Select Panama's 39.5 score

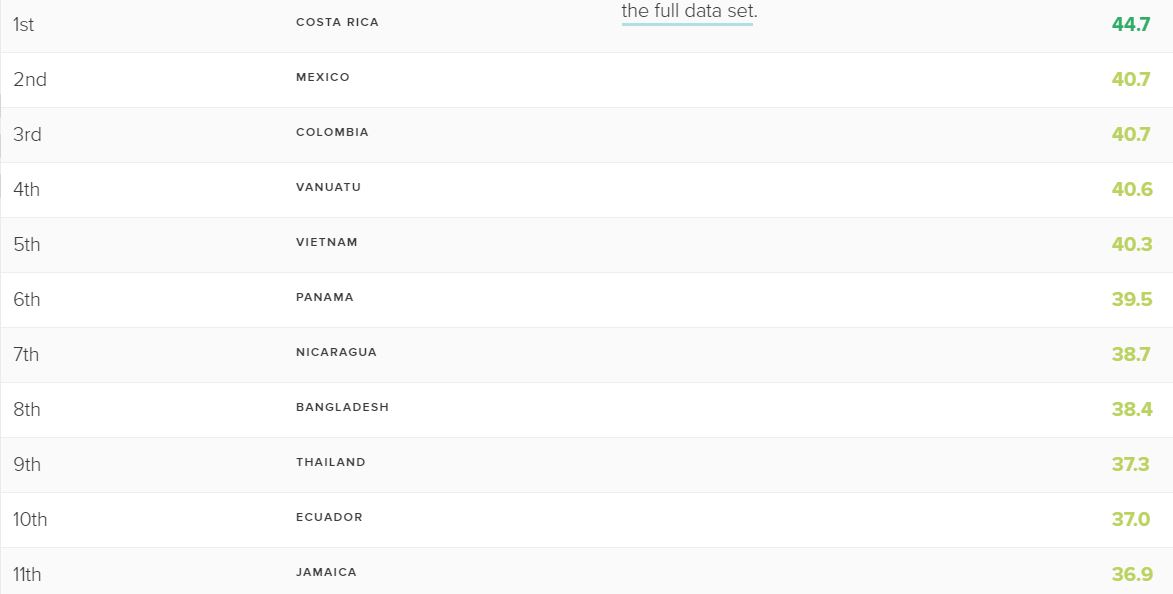tap(1131, 299)
